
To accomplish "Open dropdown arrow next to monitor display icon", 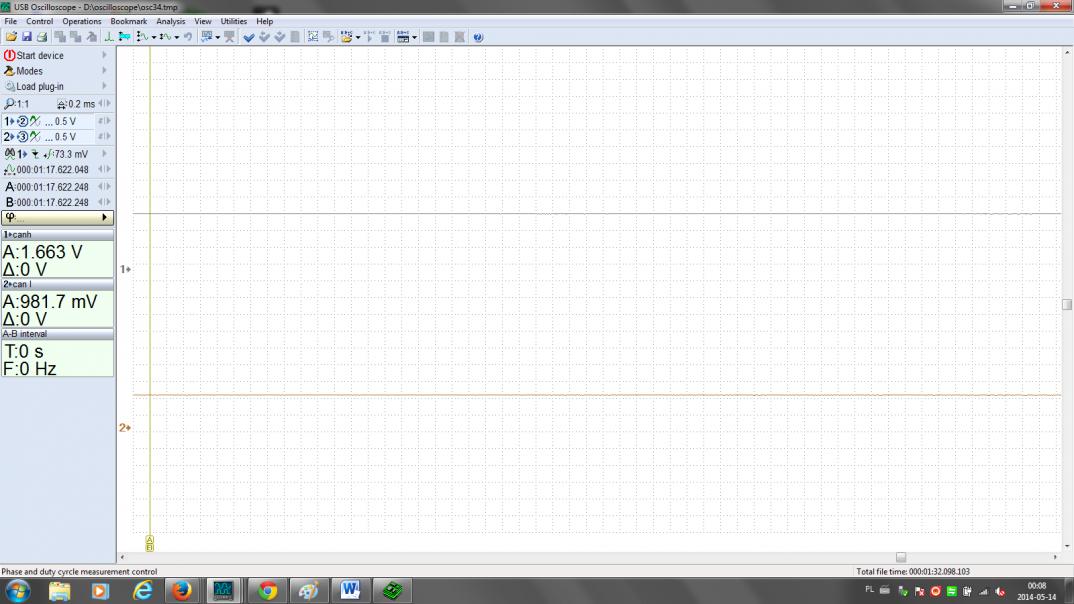I will (218, 37).
